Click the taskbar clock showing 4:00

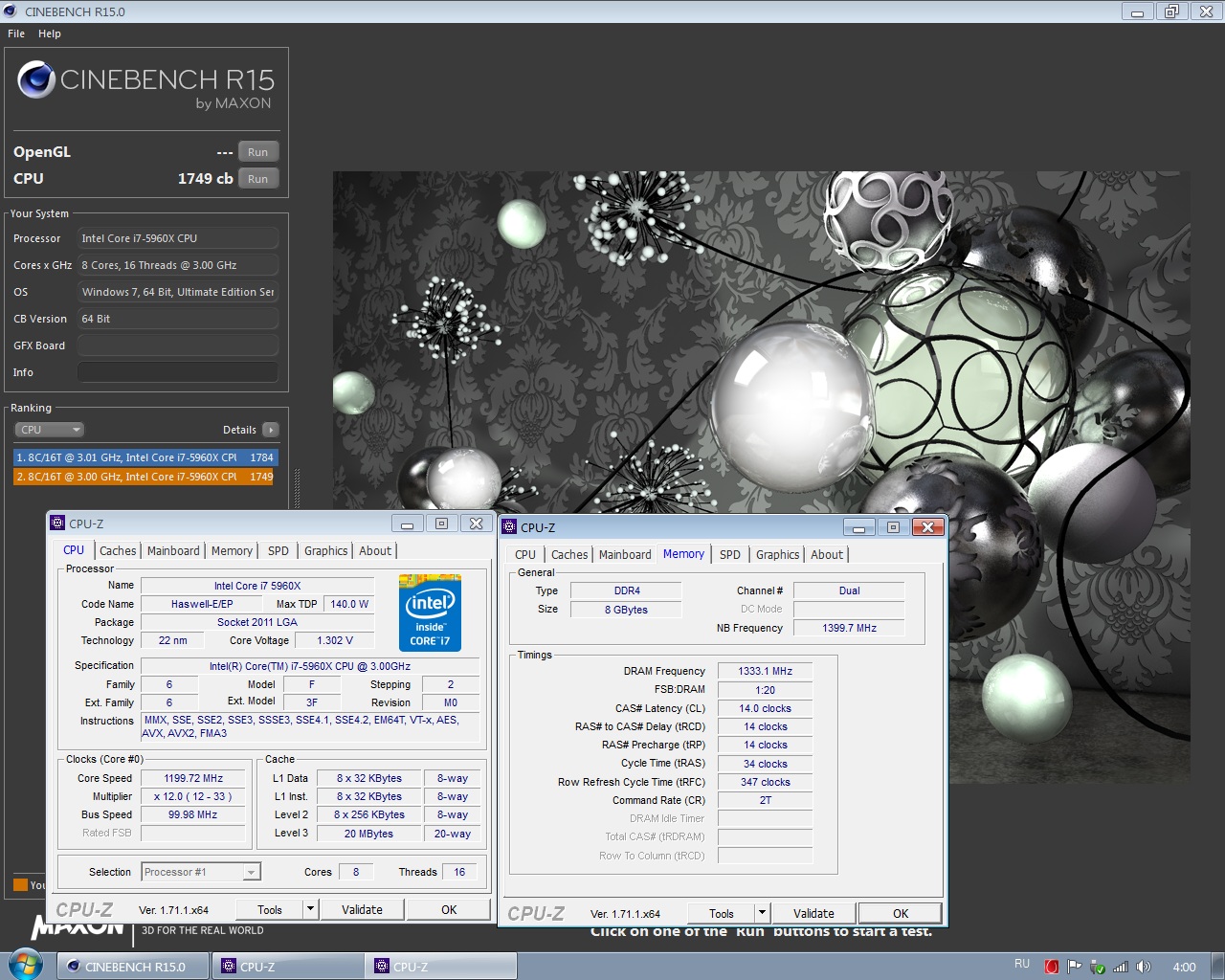click(1185, 967)
